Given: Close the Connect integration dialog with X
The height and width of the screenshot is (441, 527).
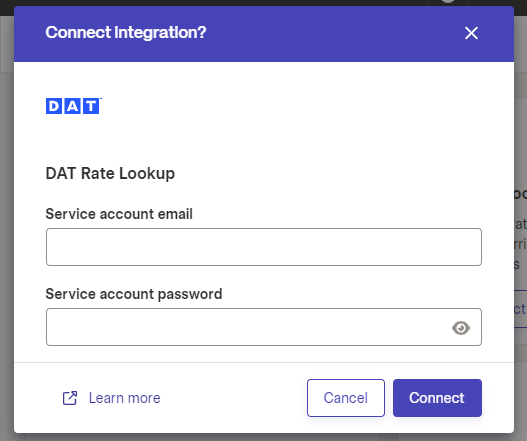Looking at the screenshot, I should 471,33.
